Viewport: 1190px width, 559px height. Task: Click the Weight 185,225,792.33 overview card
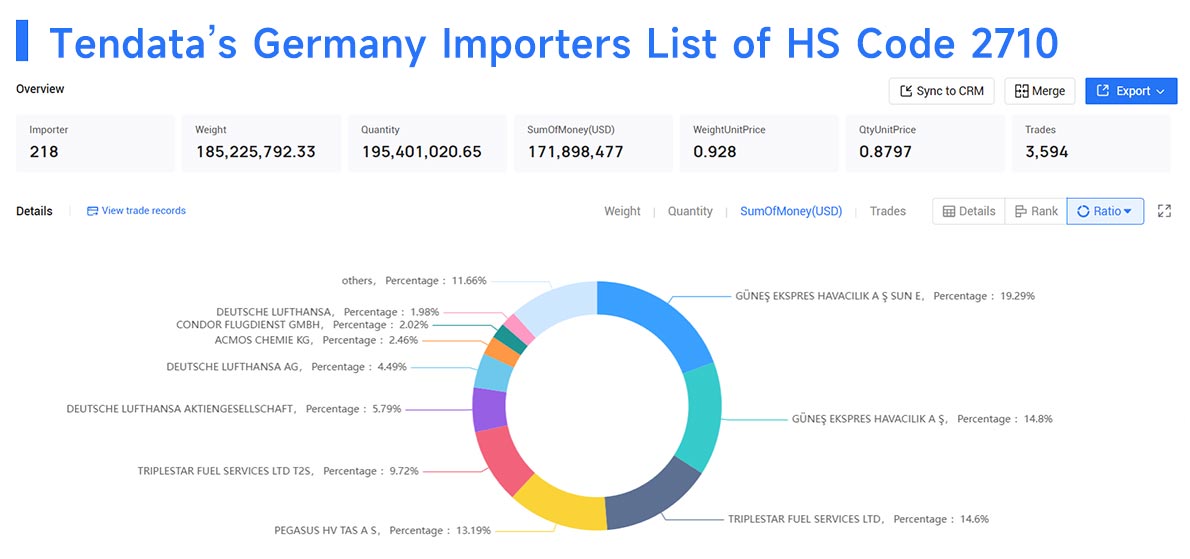tap(261, 143)
